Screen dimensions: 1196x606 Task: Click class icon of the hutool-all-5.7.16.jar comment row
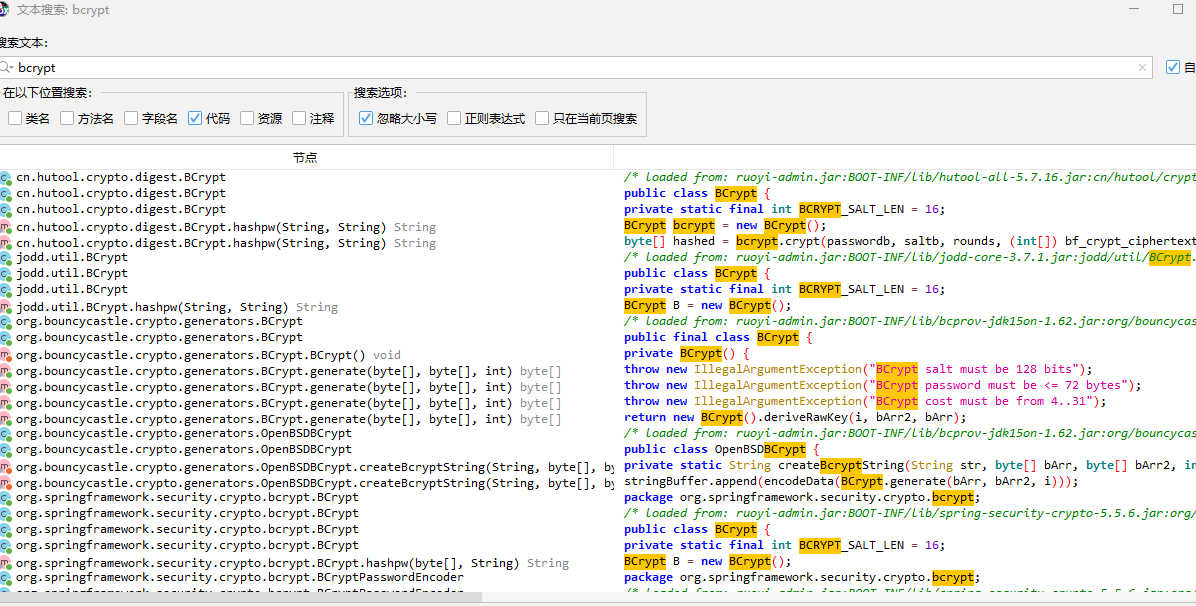click(x=5, y=177)
